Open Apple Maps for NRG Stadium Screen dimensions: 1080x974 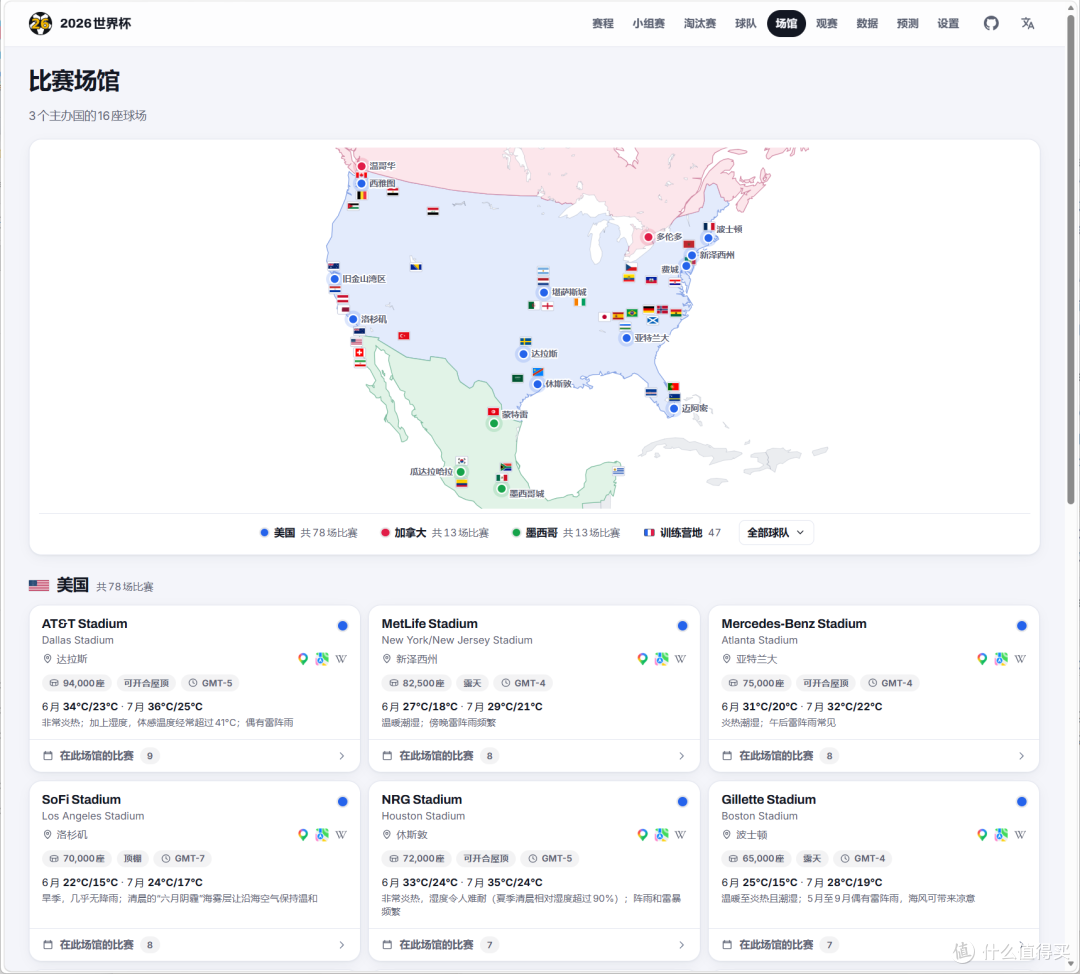tap(661, 835)
